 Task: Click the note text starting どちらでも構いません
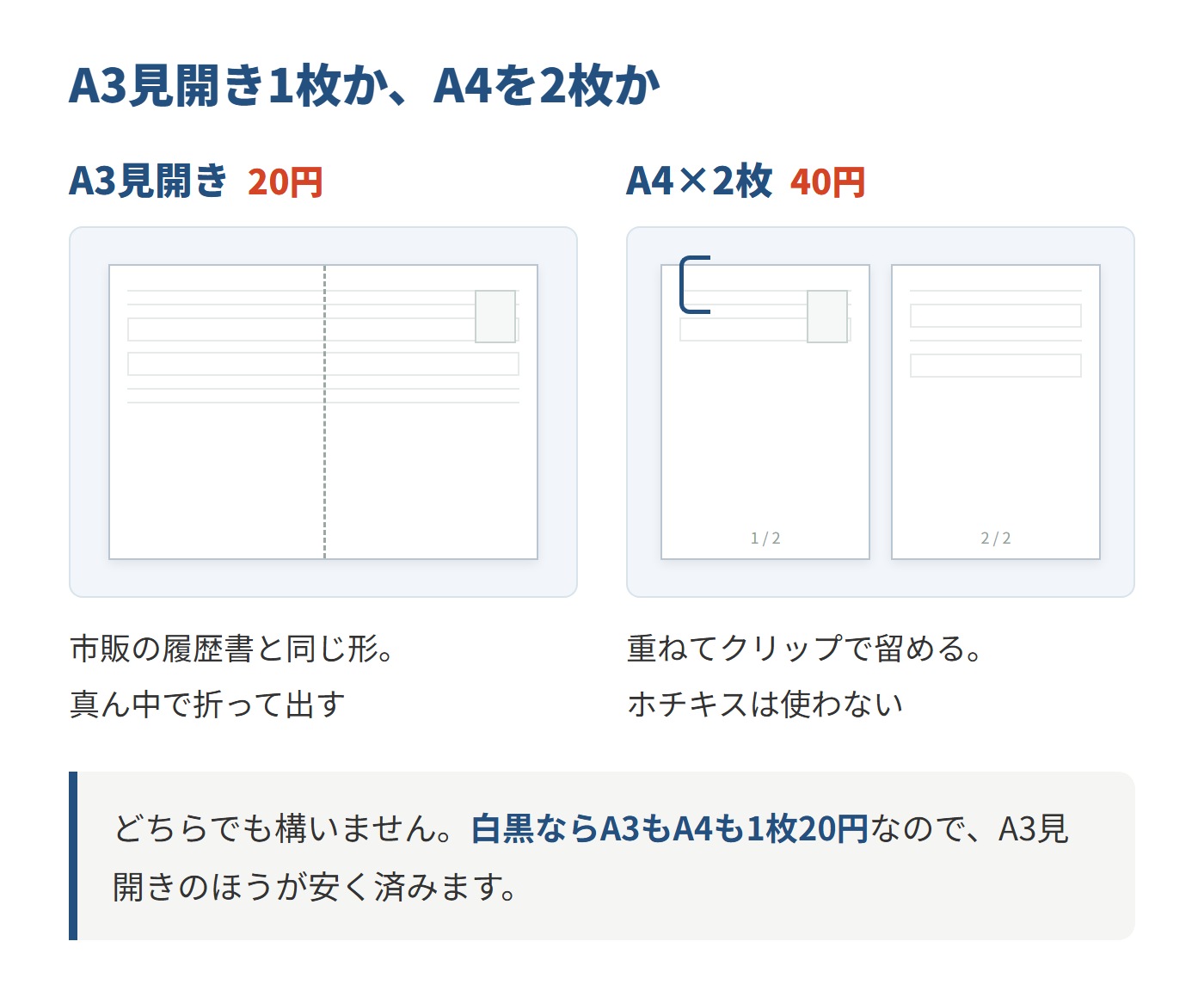pyautogui.click(x=591, y=857)
